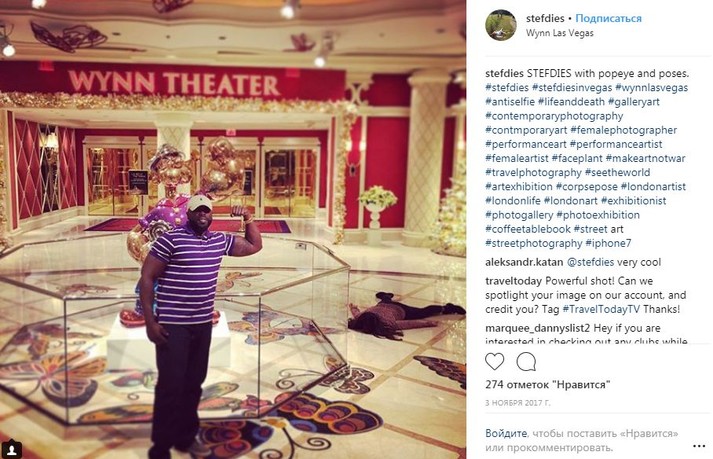This screenshot has width=713, height=459.
Task: Like the post with the heart icon
Action: [x=494, y=362]
